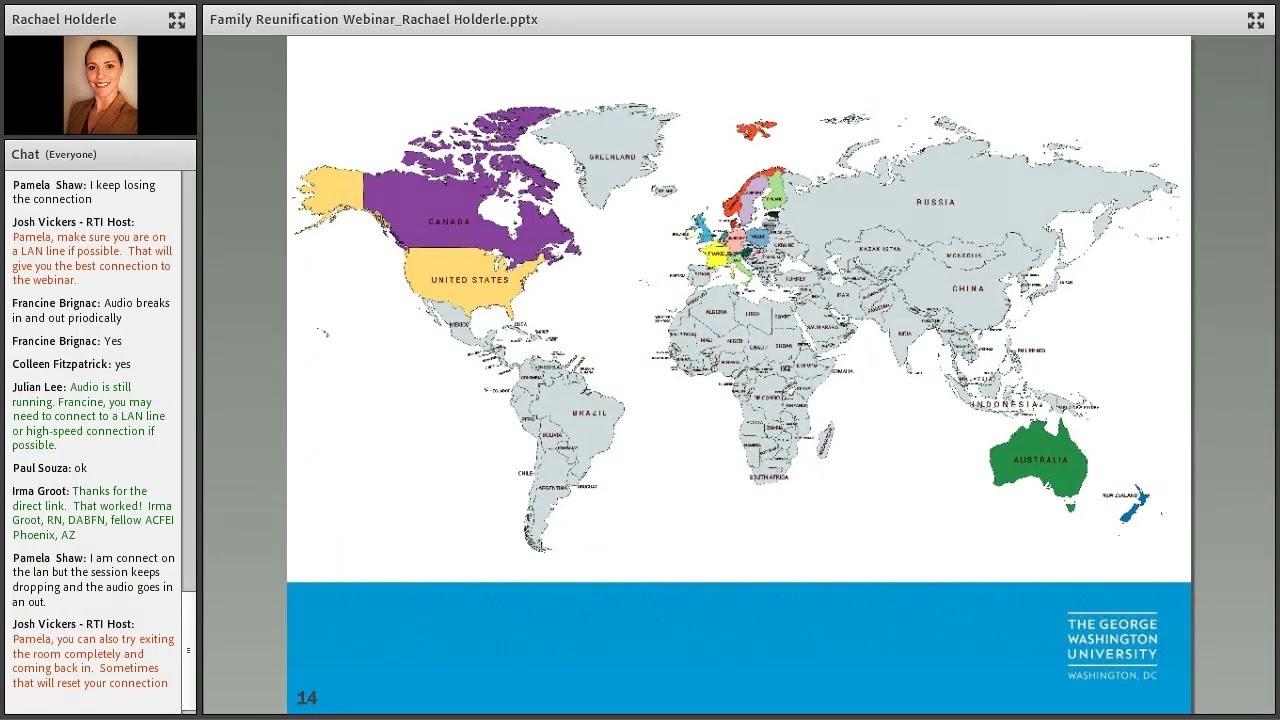Image resolution: width=1280 pixels, height=720 pixels.
Task: Click Josh Vickers' 'exiting the room completely' message
Action: pyautogui.click(x=93, y=654)
